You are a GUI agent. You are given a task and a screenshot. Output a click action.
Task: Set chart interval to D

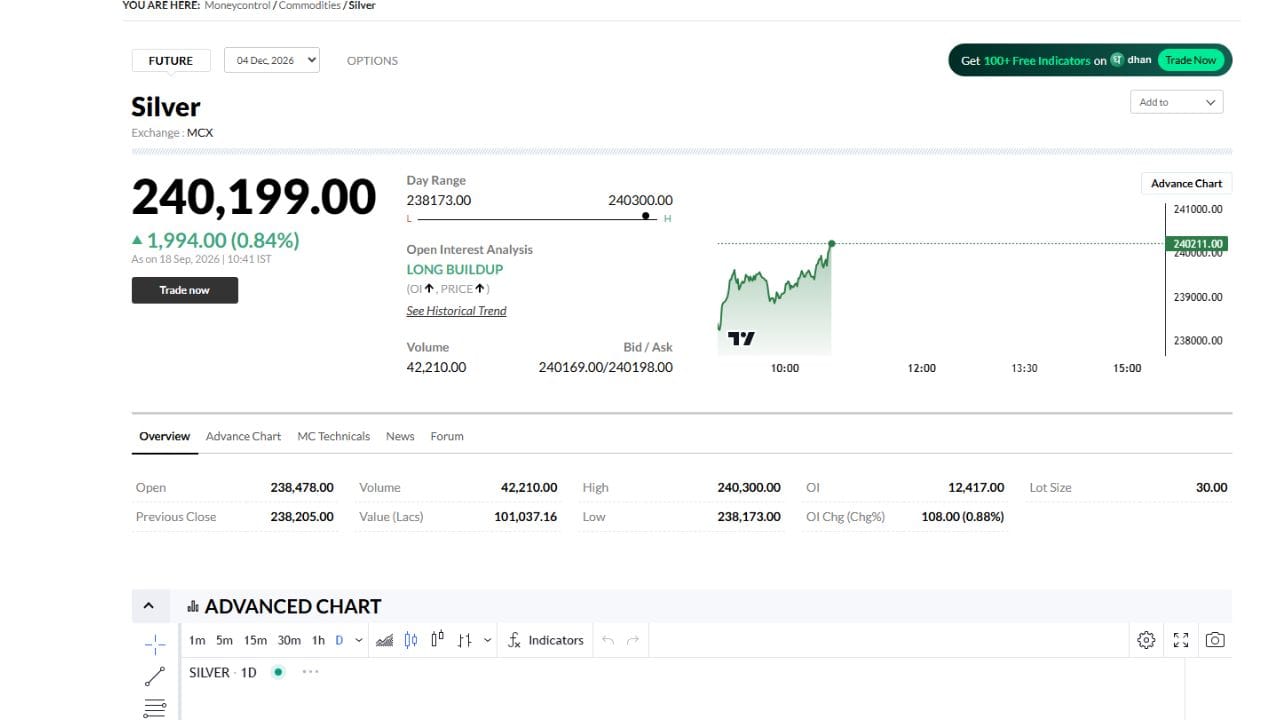tap(339, 640)
